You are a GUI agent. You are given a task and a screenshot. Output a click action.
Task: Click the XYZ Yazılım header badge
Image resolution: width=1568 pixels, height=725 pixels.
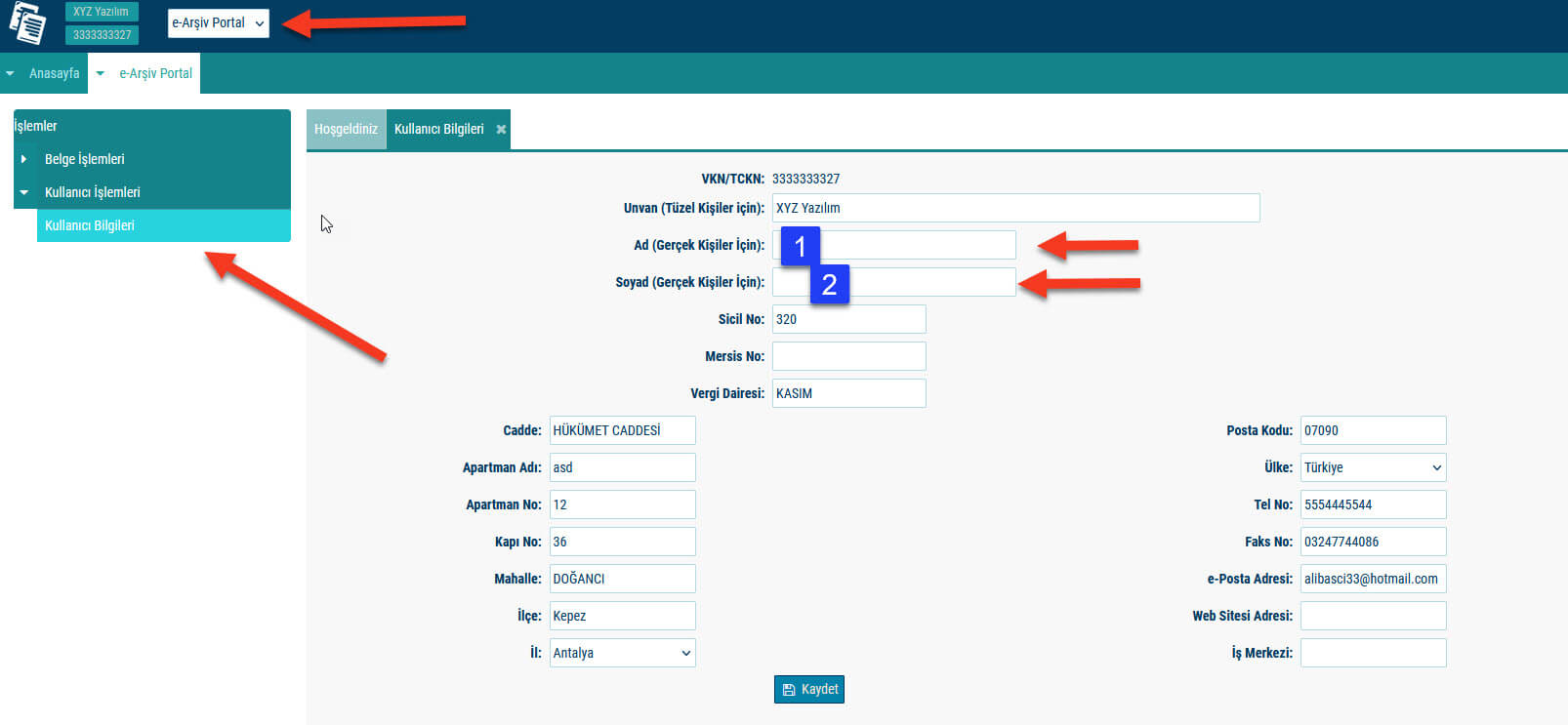point(102,12)
